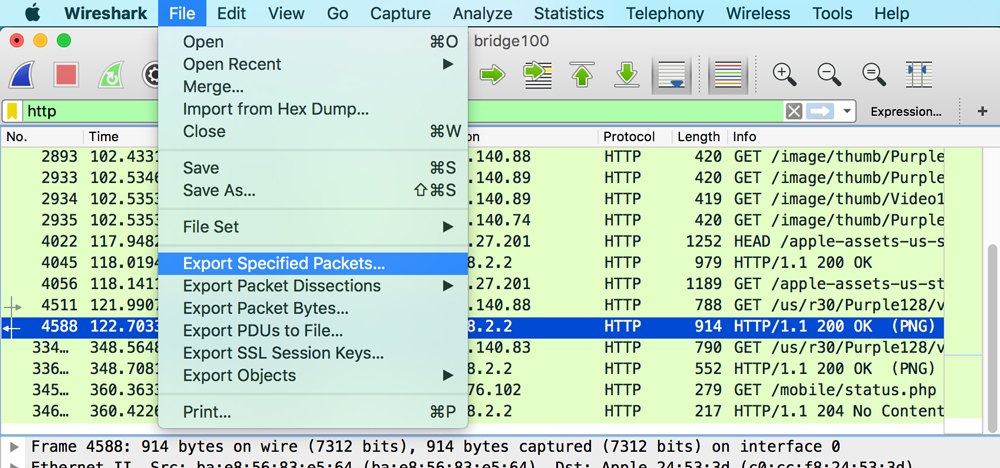Start capture with the blue shark fin icon

[x=21, y=75]
